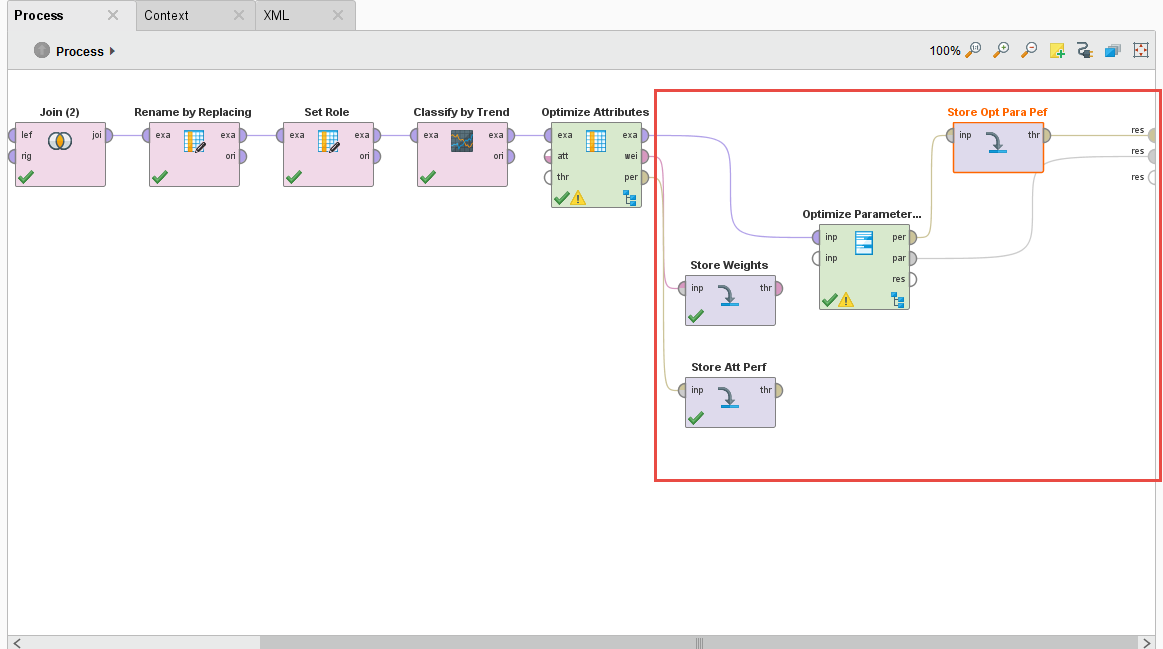The width and height of the screenshot is (1163, 649).
Task: Click the par output port of Optimize Parameters
Action: [x=912, y=258]
